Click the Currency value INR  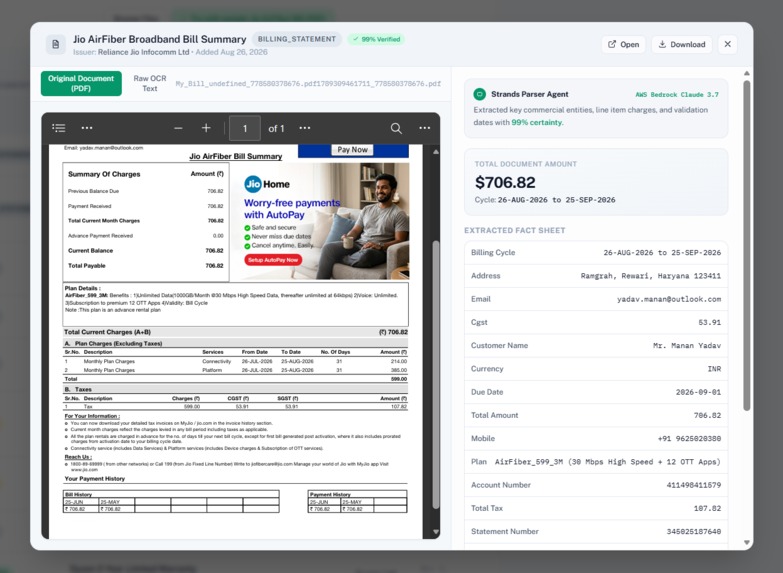tap(714, 369)
